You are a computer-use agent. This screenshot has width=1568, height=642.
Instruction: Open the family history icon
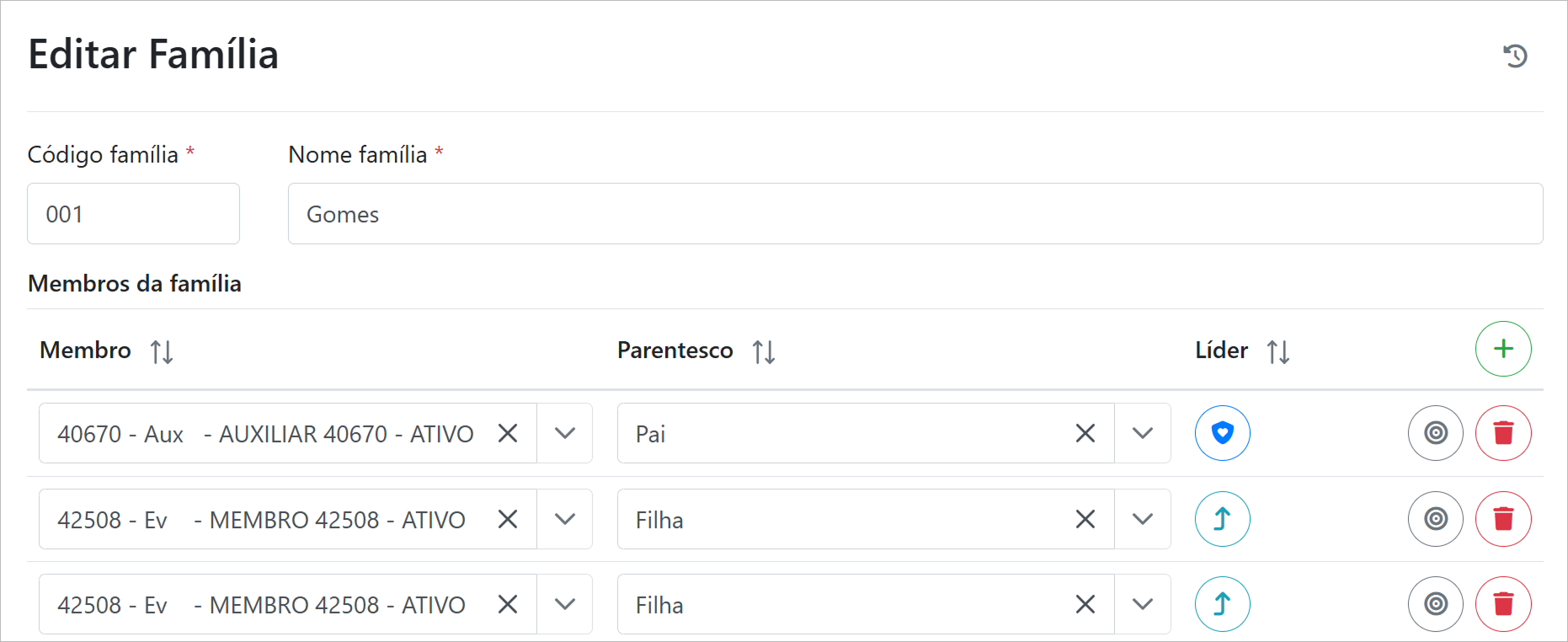[1515, 56]
